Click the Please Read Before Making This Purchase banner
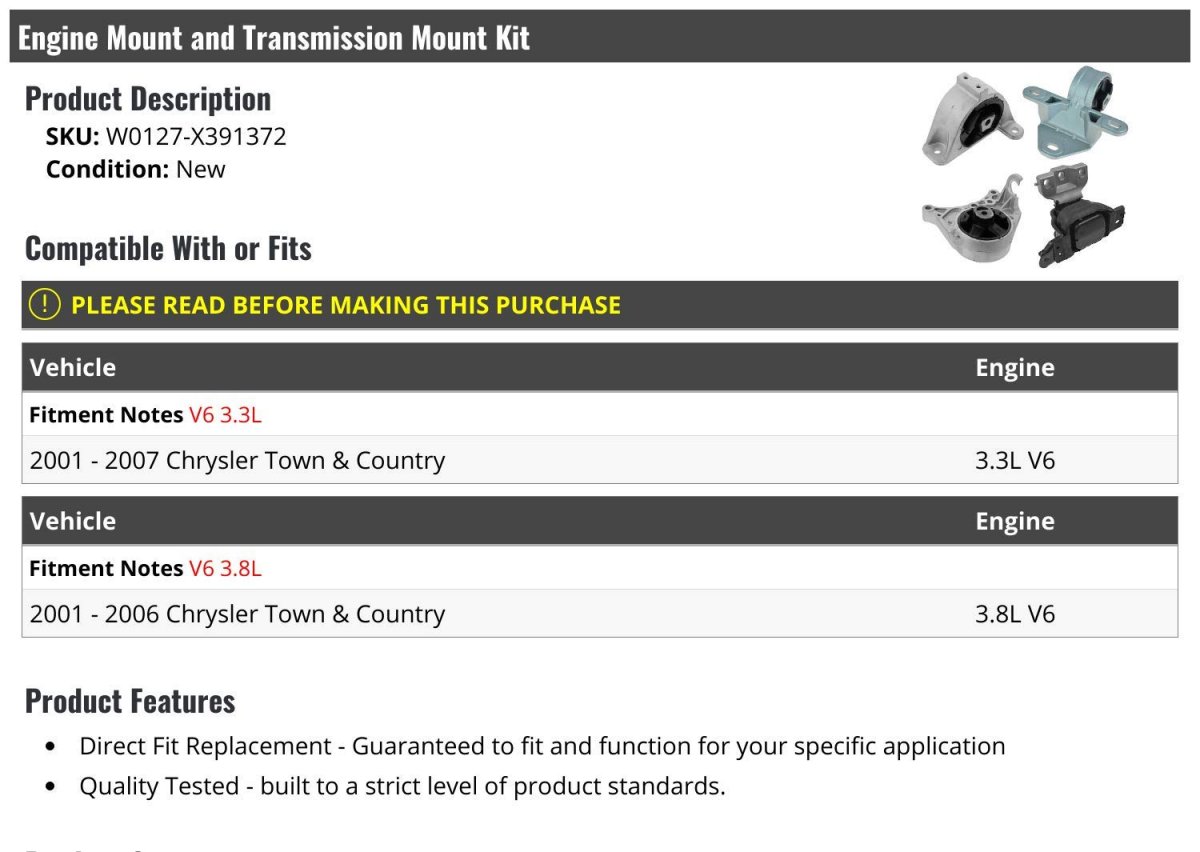The height and width of the screenshot is (852, 1200). (600, 305)
